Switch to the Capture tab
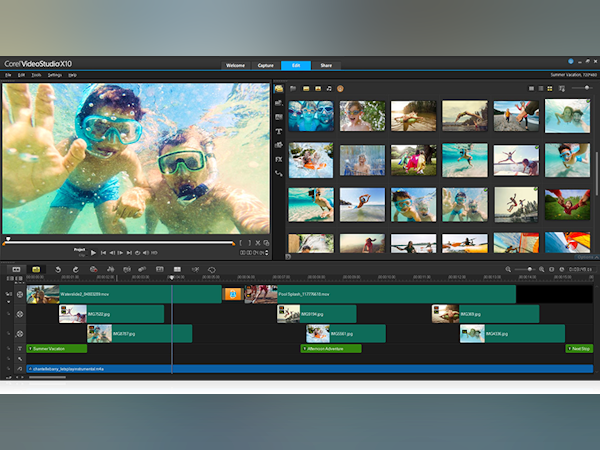 [266, 65]
